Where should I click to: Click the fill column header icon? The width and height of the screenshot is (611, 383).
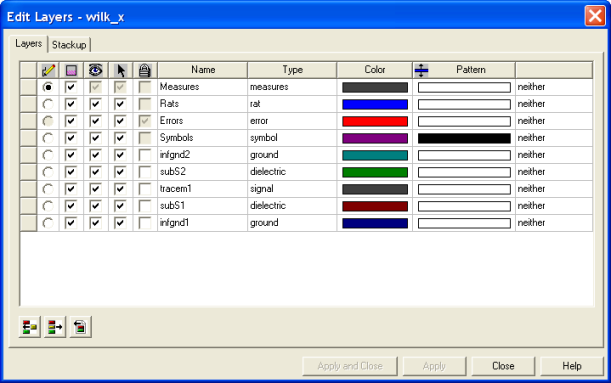click(x=71, y=70)
